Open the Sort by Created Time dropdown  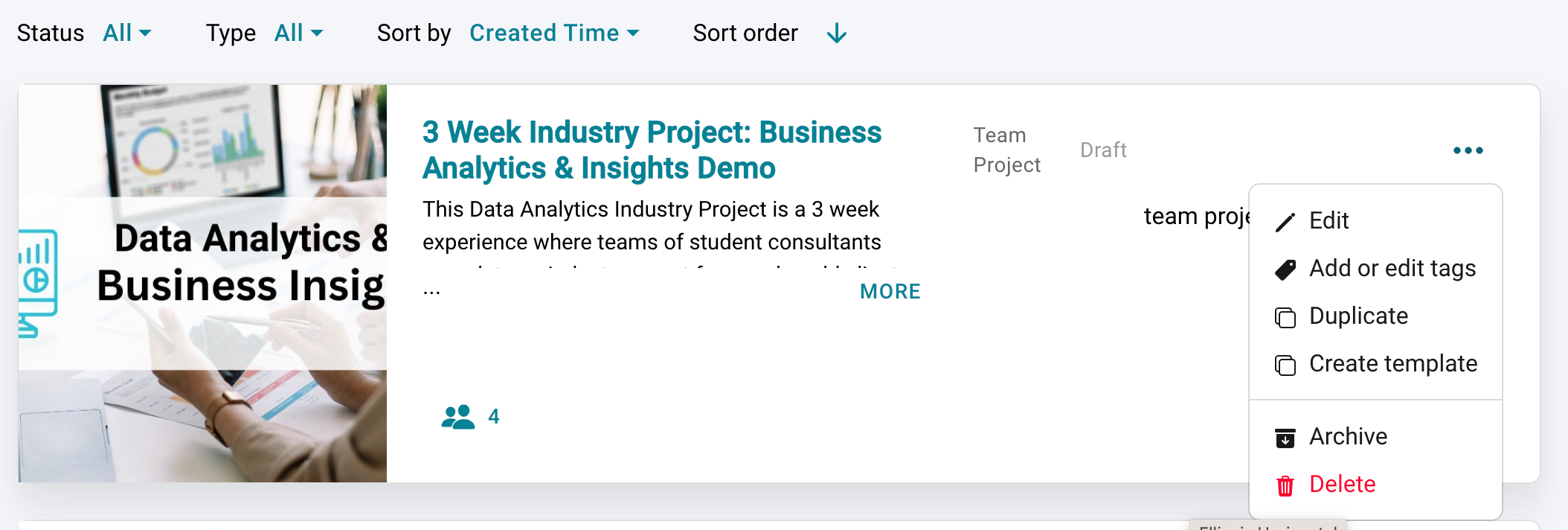pos(554,33)
